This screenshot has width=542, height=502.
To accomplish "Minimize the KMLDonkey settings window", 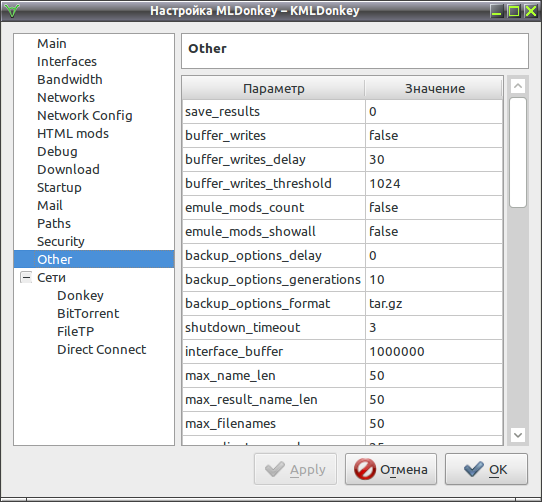I will [496, 11].
